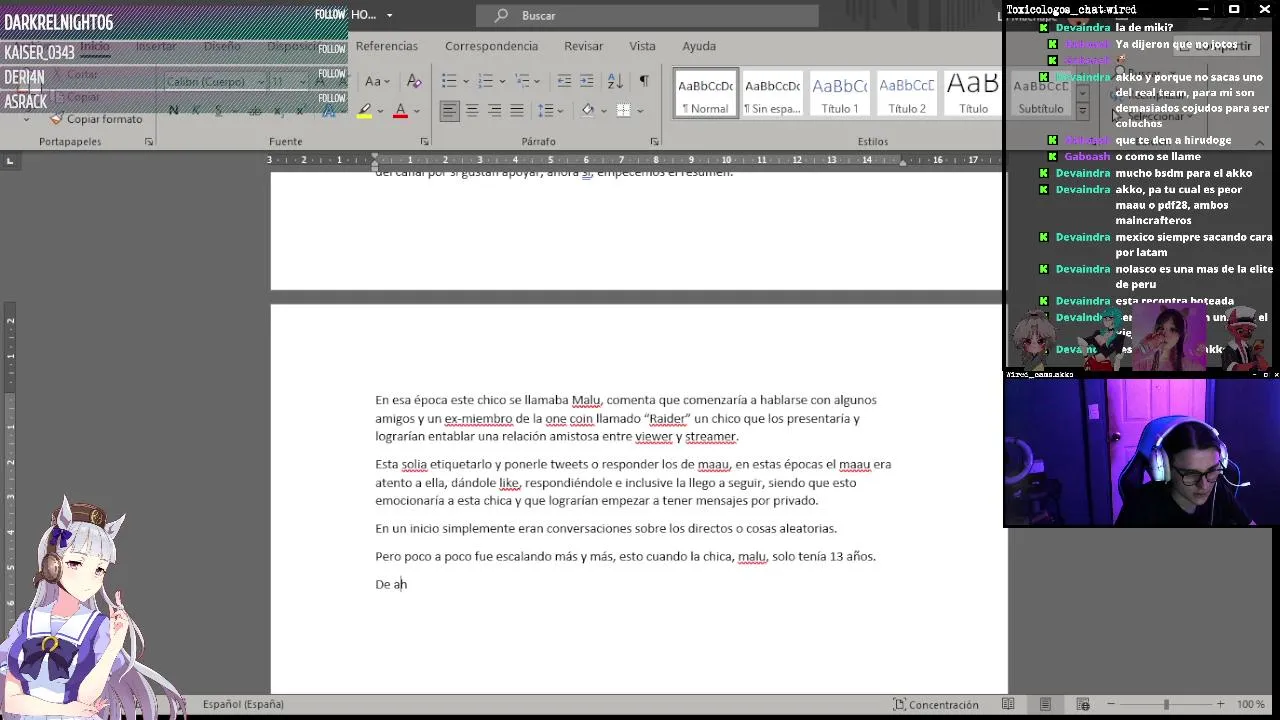Decrease paragraph indent

pos(564,81)
